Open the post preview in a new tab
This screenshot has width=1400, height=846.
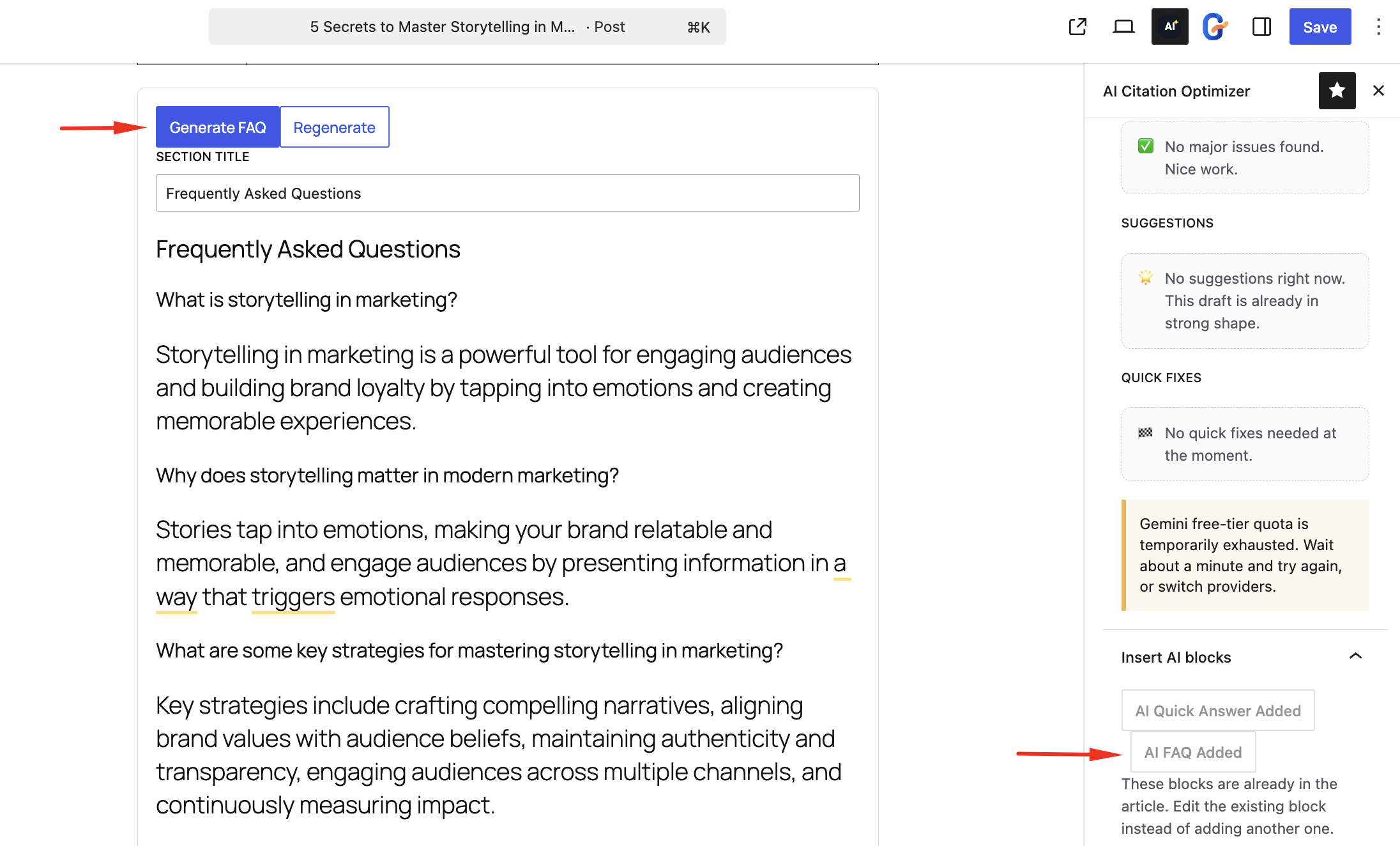1077,27
